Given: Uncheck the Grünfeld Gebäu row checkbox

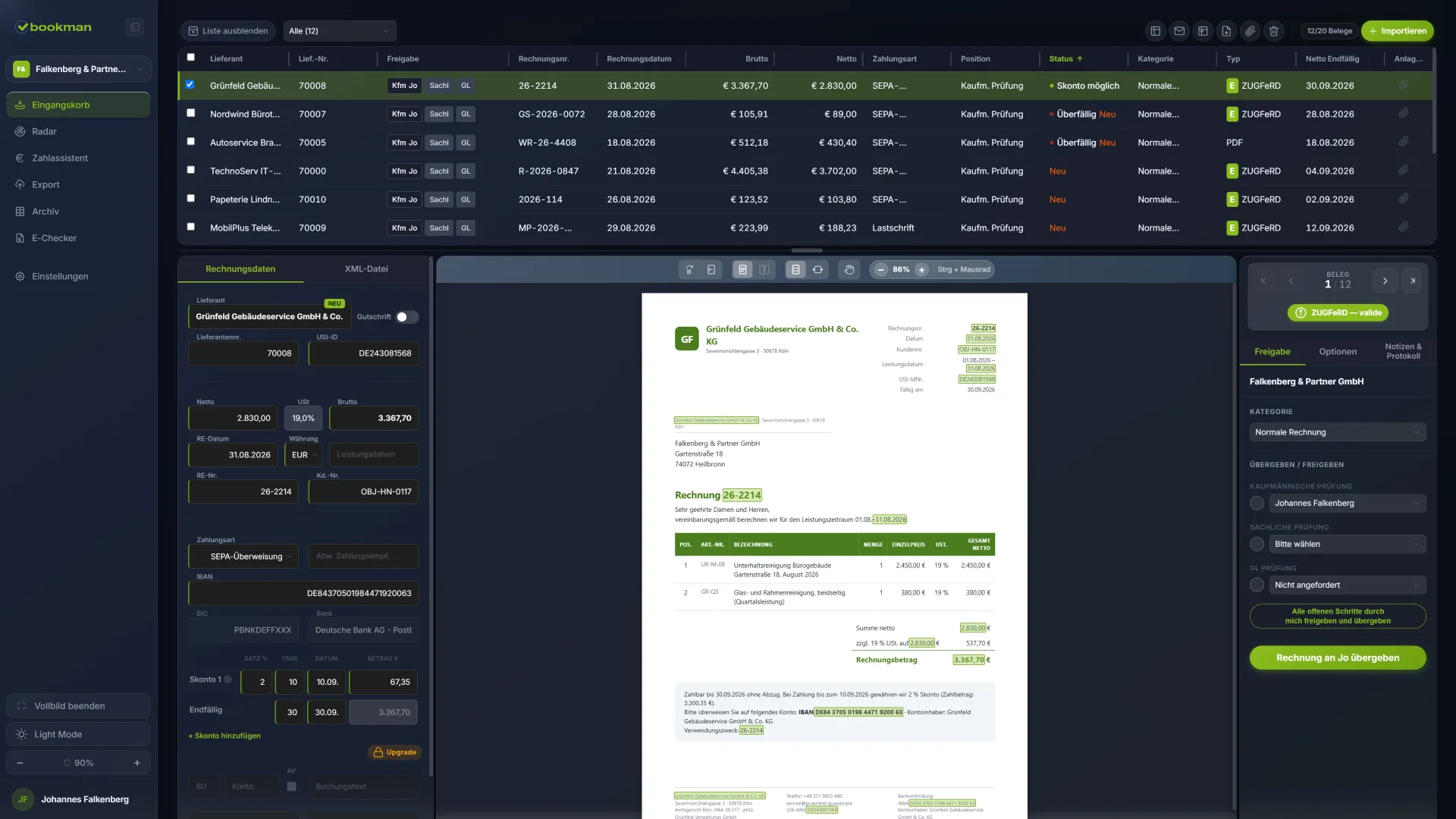Looking at the screenshot, I should (x=190, y=84).
